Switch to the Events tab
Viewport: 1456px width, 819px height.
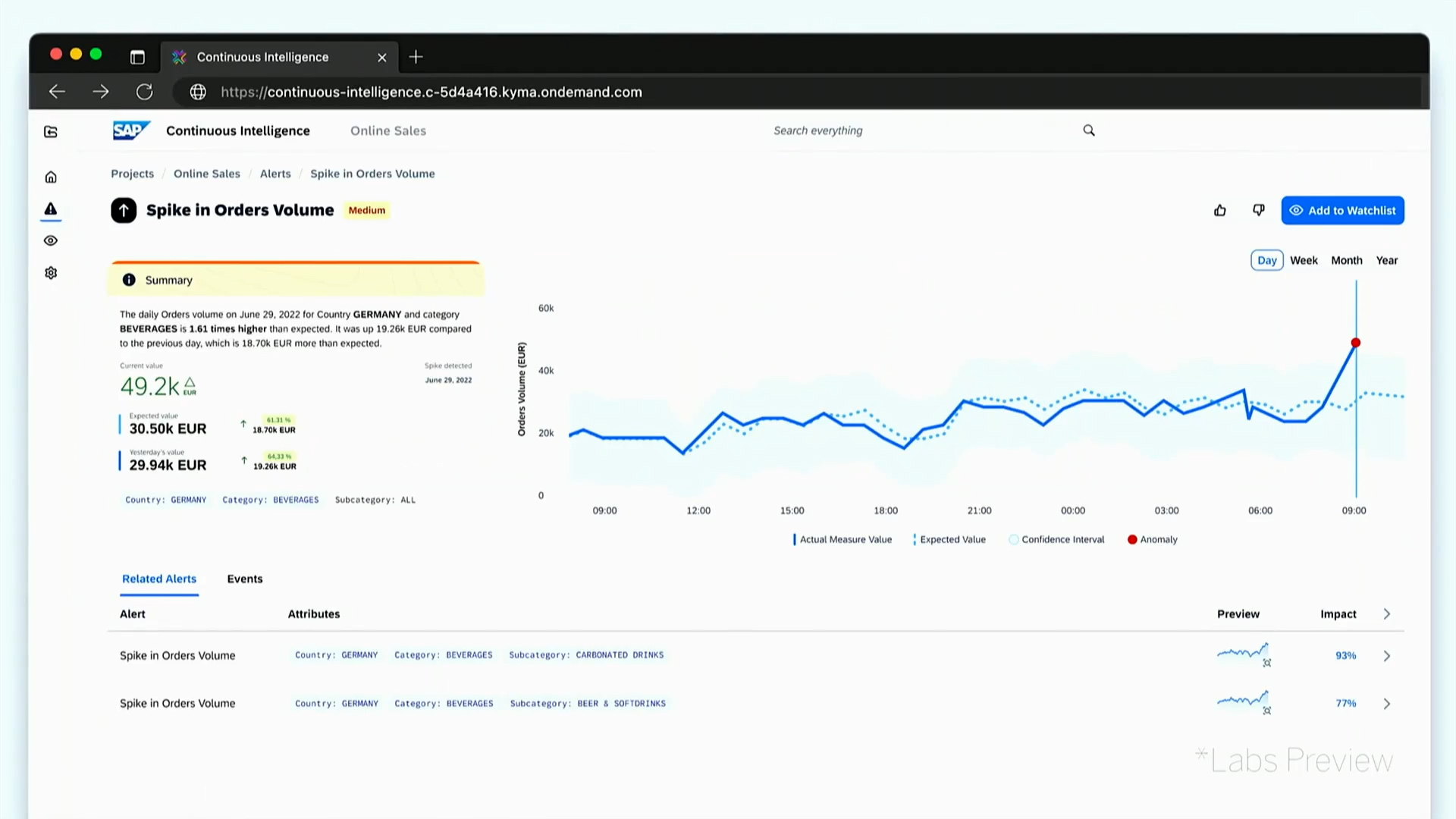pyautogui.click(x=244, y=579)
